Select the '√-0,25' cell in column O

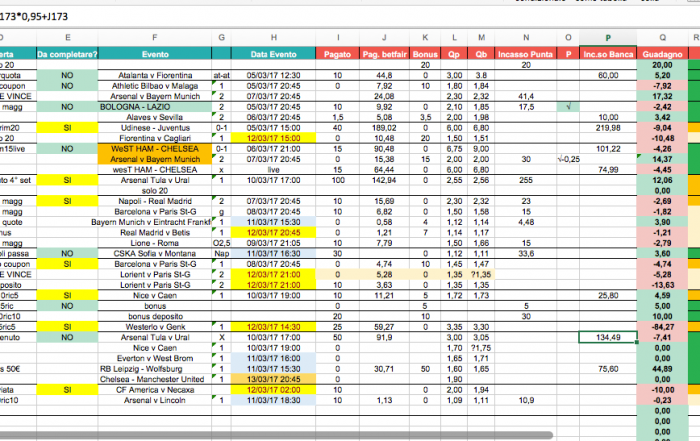568,159
